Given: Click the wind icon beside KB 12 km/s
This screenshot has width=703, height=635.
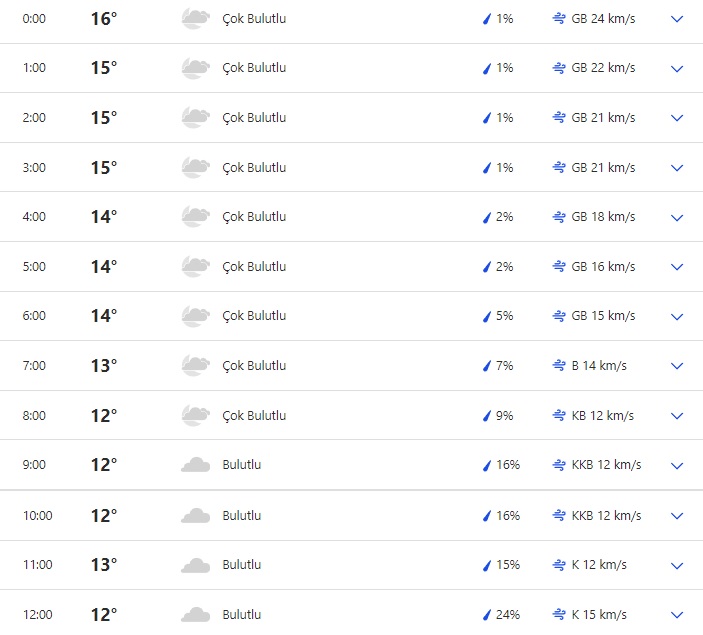Looking at the screenshot, I should (559, 416).
